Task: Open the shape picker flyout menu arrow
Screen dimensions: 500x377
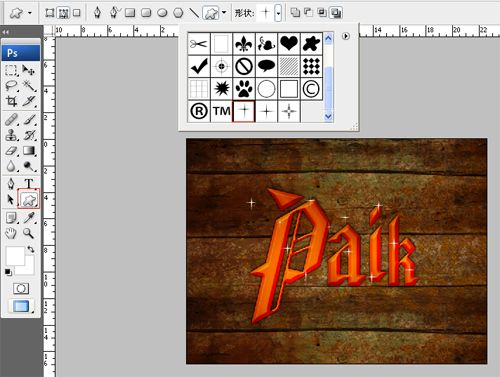Action: (346, 36)
